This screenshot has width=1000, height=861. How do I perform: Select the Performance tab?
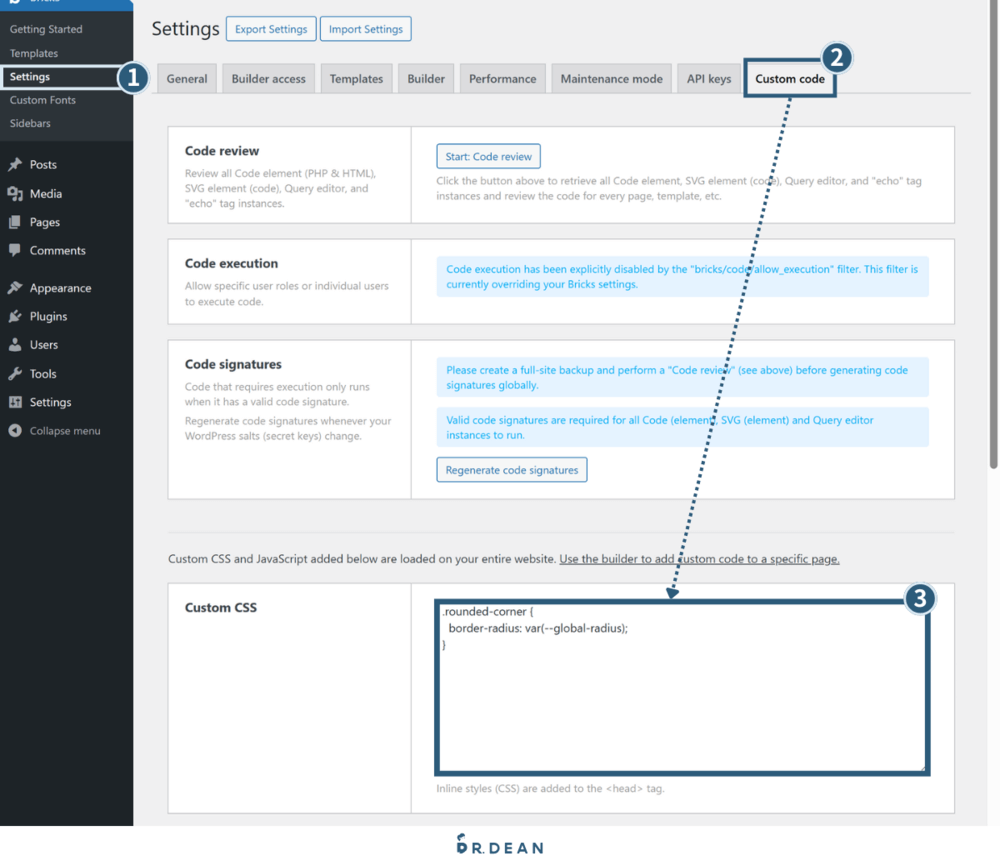pyautogui.click(x=503, y=79)
